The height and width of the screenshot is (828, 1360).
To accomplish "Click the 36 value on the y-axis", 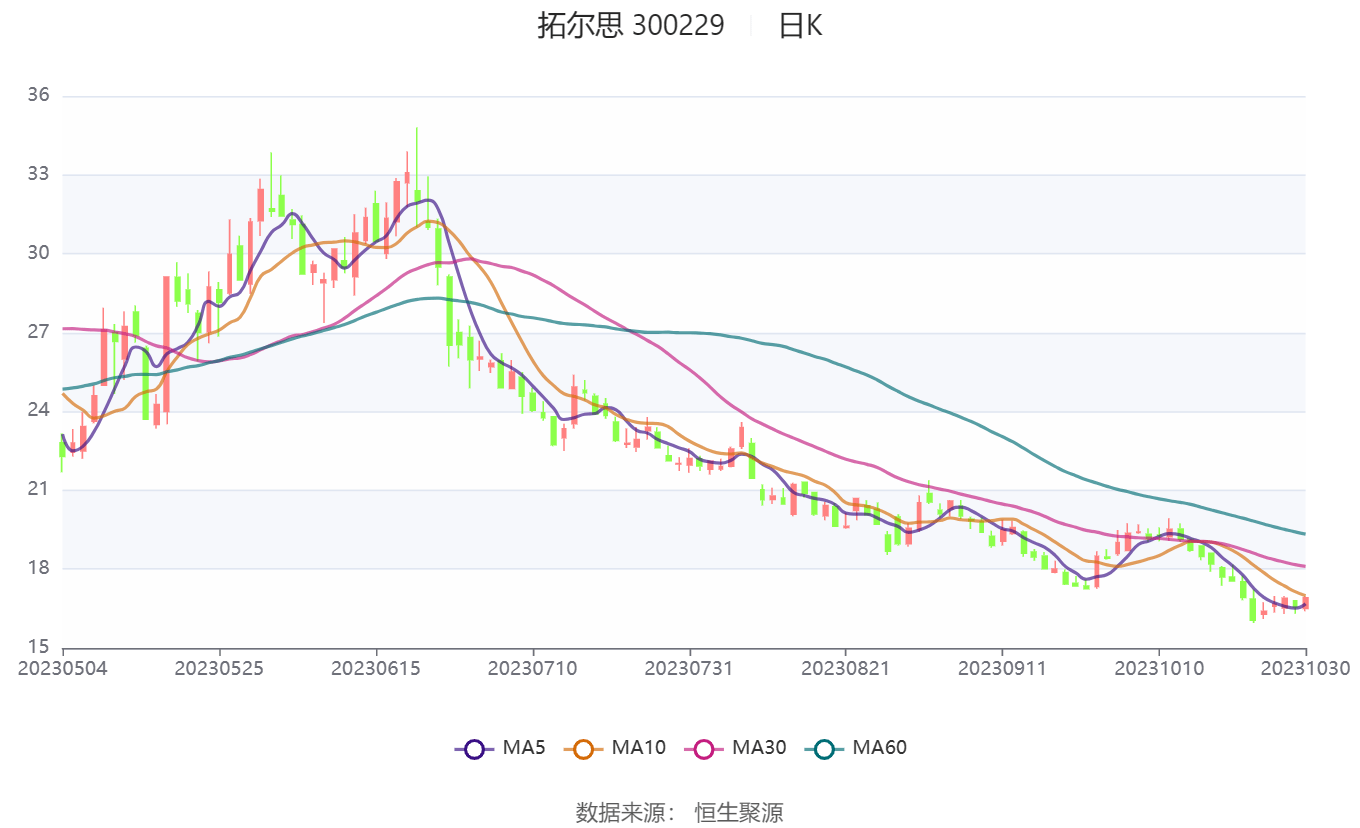I will (39, 96).
